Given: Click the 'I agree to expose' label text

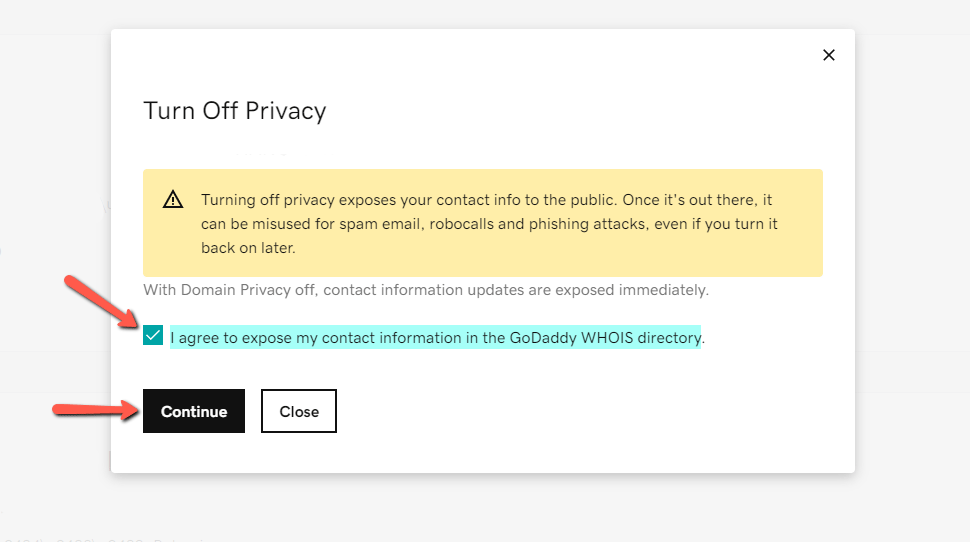Looking at the screenshot, I should click(x=300, y=338).
